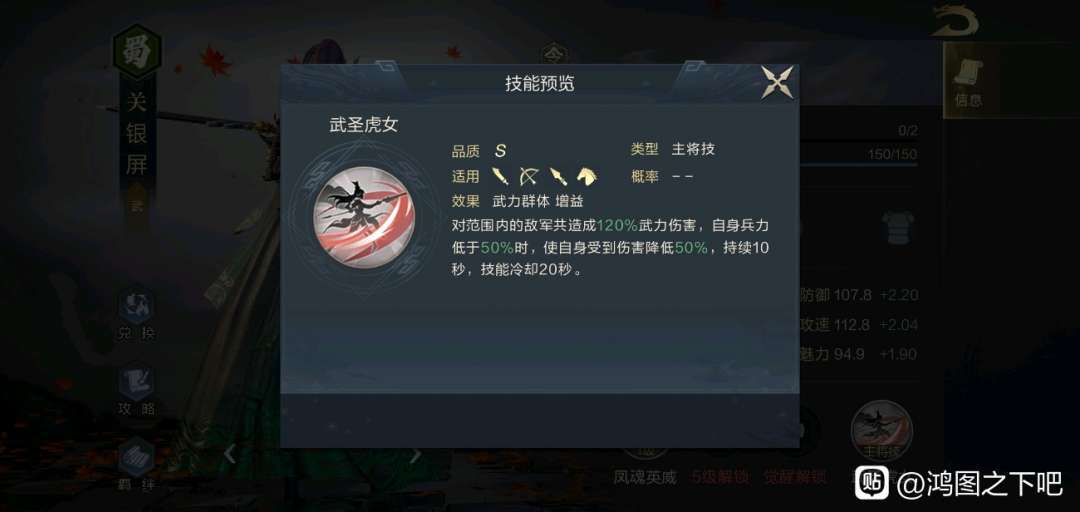Open the armor equipment slot icon

tap(898, 227)
